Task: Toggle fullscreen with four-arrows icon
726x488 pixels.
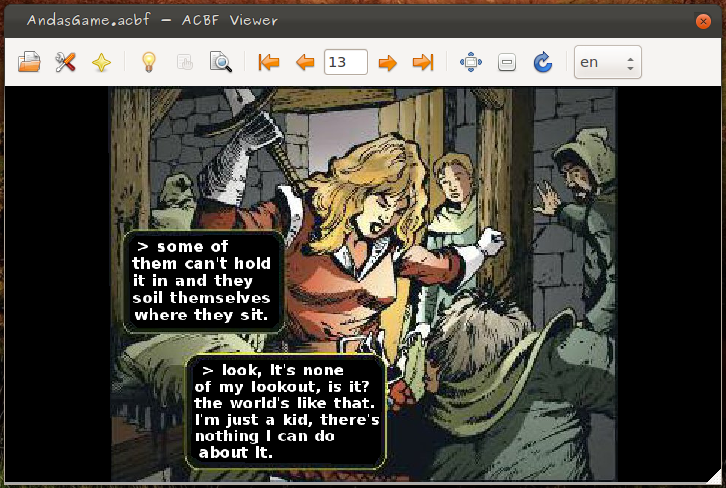Action: (471, 62)
